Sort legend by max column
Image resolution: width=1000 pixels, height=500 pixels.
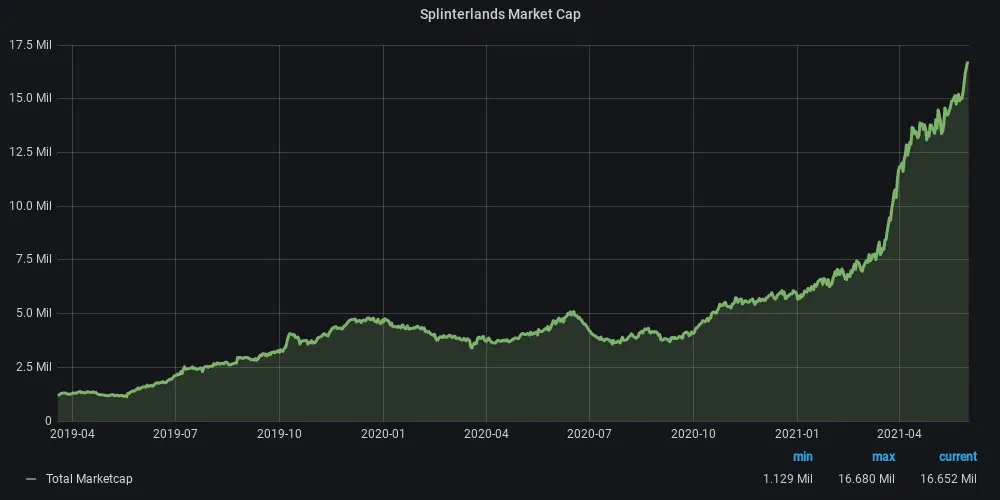pyautogui.click(x=883, y=457)
